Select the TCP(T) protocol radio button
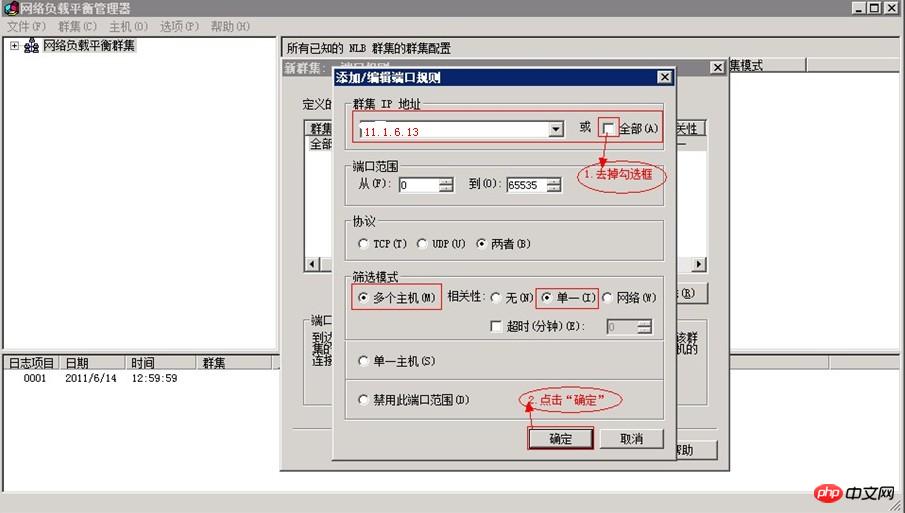Viewport: 905px width, 513px height. [363, 244]
